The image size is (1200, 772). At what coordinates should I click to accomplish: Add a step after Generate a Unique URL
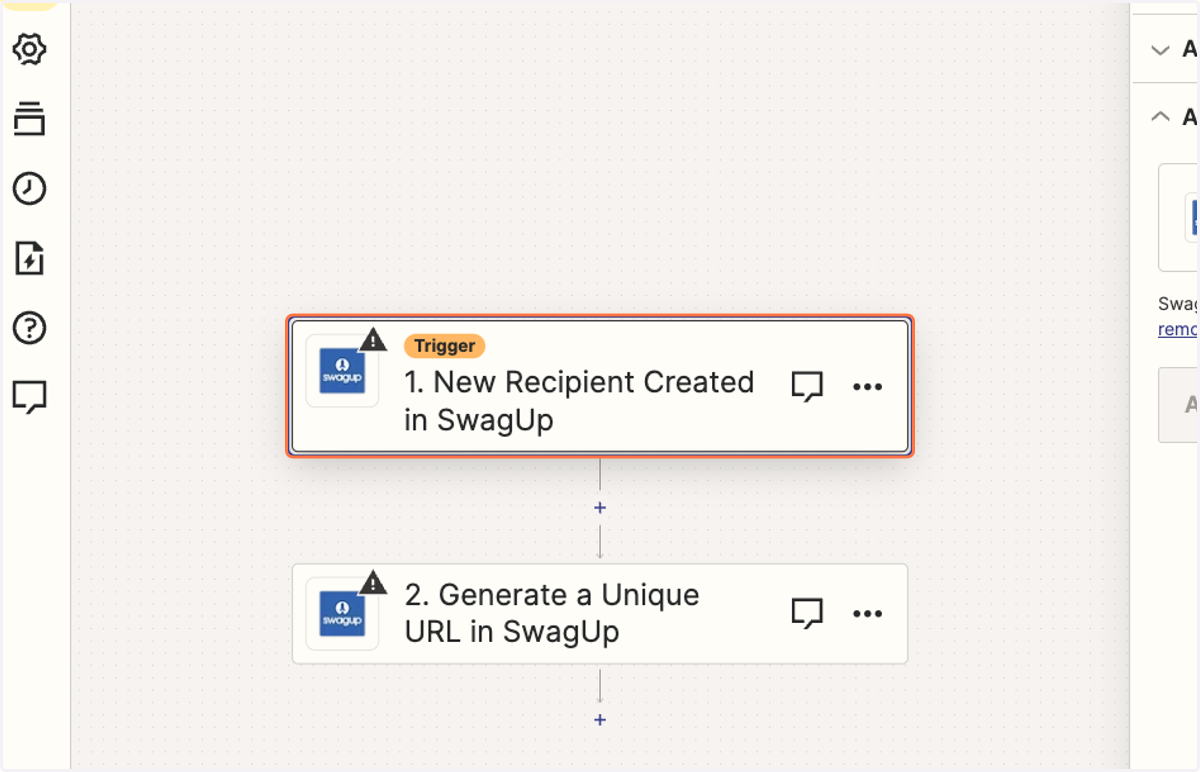[x=600, y=720]
